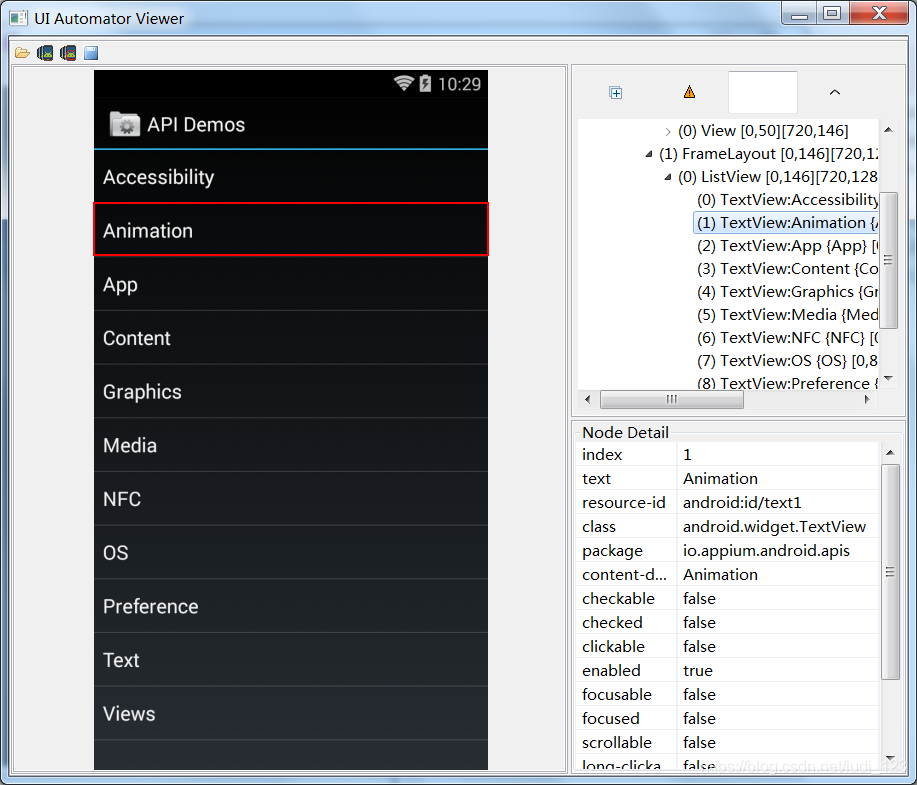Collapse the (1) FrameLayout tree node
The image size is (917, 785).
[649, 154]
